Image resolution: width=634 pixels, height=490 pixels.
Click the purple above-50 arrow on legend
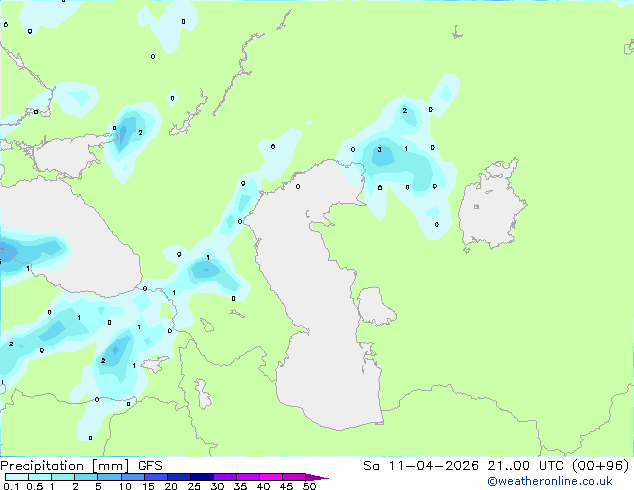(317, 477)
